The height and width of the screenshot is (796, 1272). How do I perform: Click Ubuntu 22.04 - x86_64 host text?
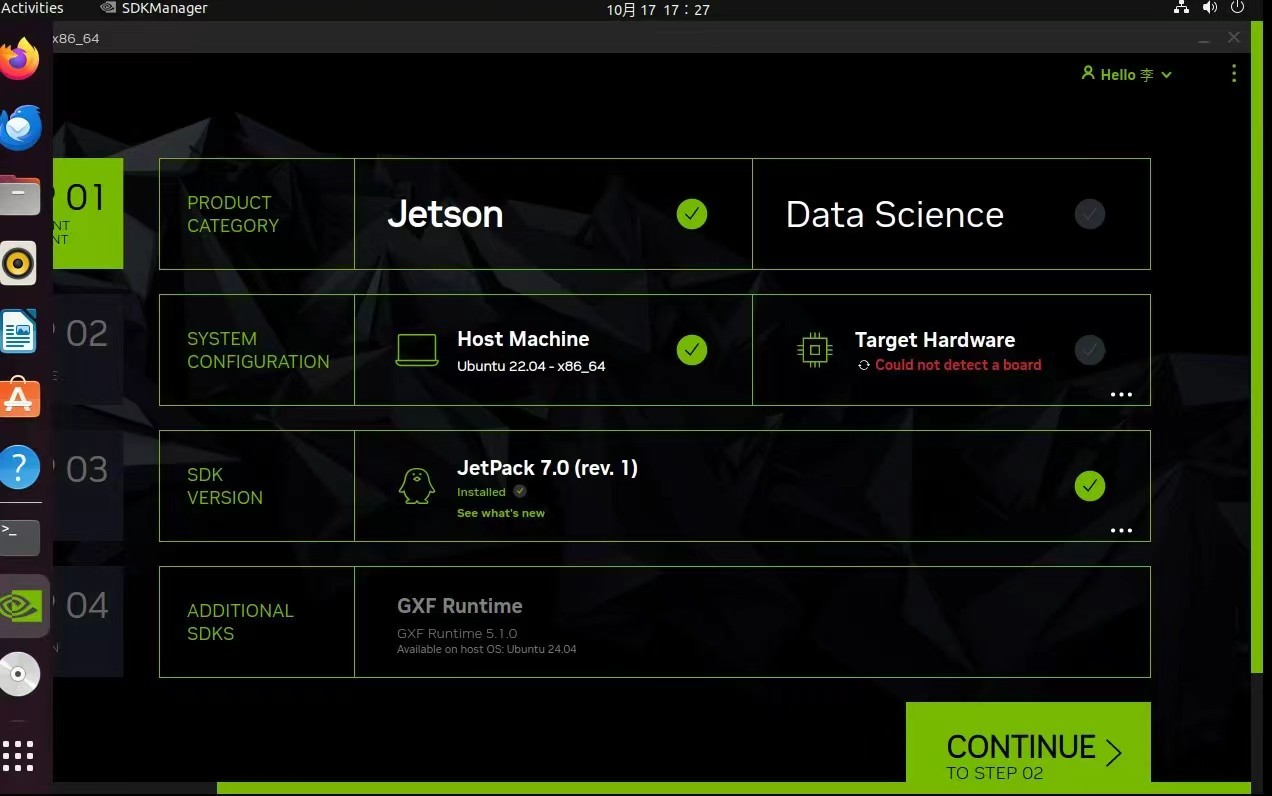pos(531,366)
